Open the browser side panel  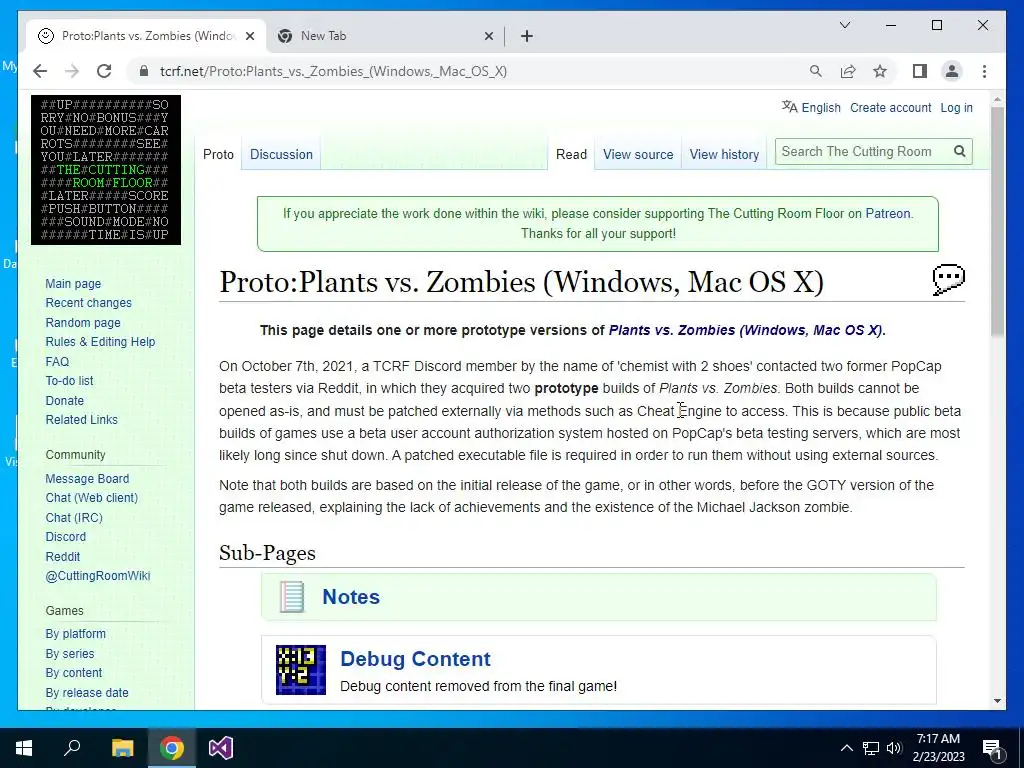[920, 71]
